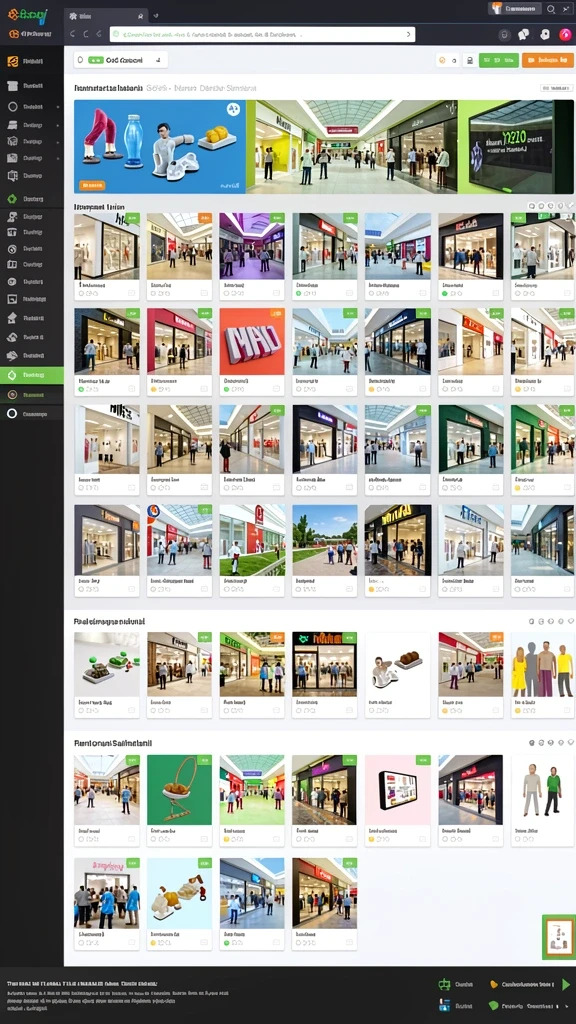Click the orange button on the blue banner
Viewport: 576px width, 1024px height.
point(92,185)
